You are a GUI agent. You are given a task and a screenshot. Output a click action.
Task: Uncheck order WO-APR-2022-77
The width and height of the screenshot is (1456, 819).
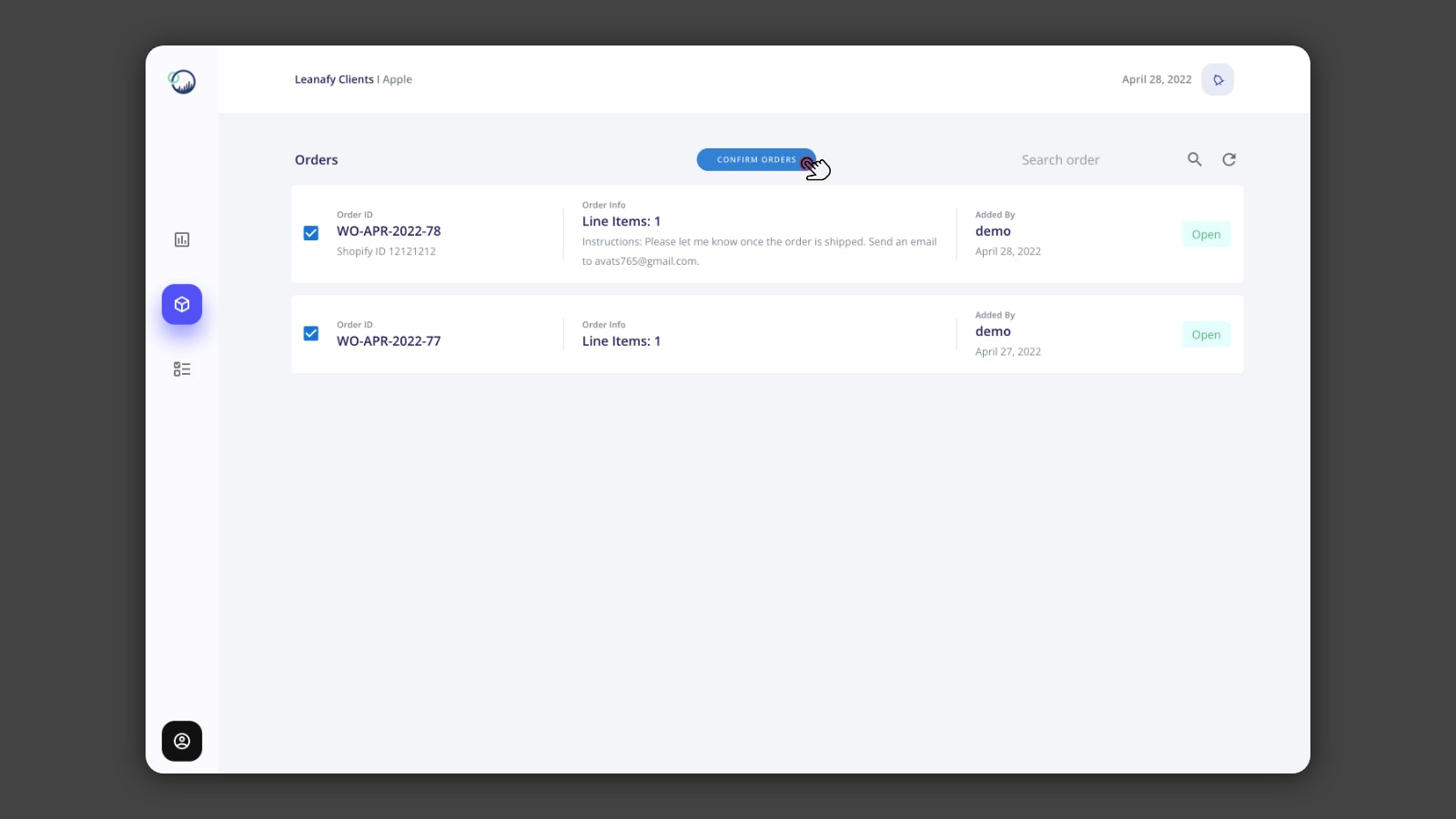point(311,333)
